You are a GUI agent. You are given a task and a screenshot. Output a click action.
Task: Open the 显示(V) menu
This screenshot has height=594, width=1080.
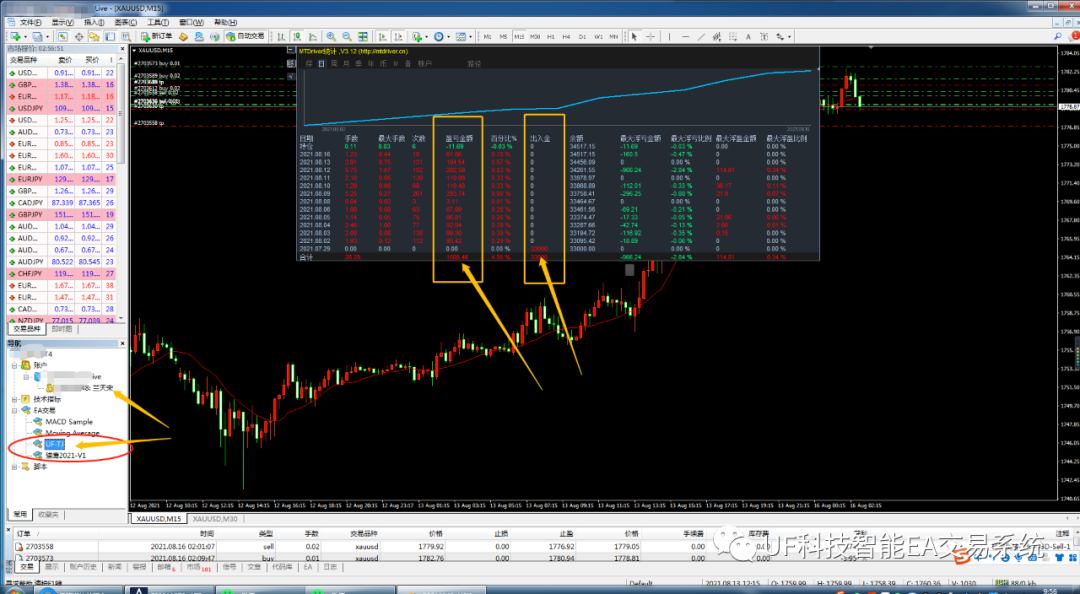click(x=62, y=22)
